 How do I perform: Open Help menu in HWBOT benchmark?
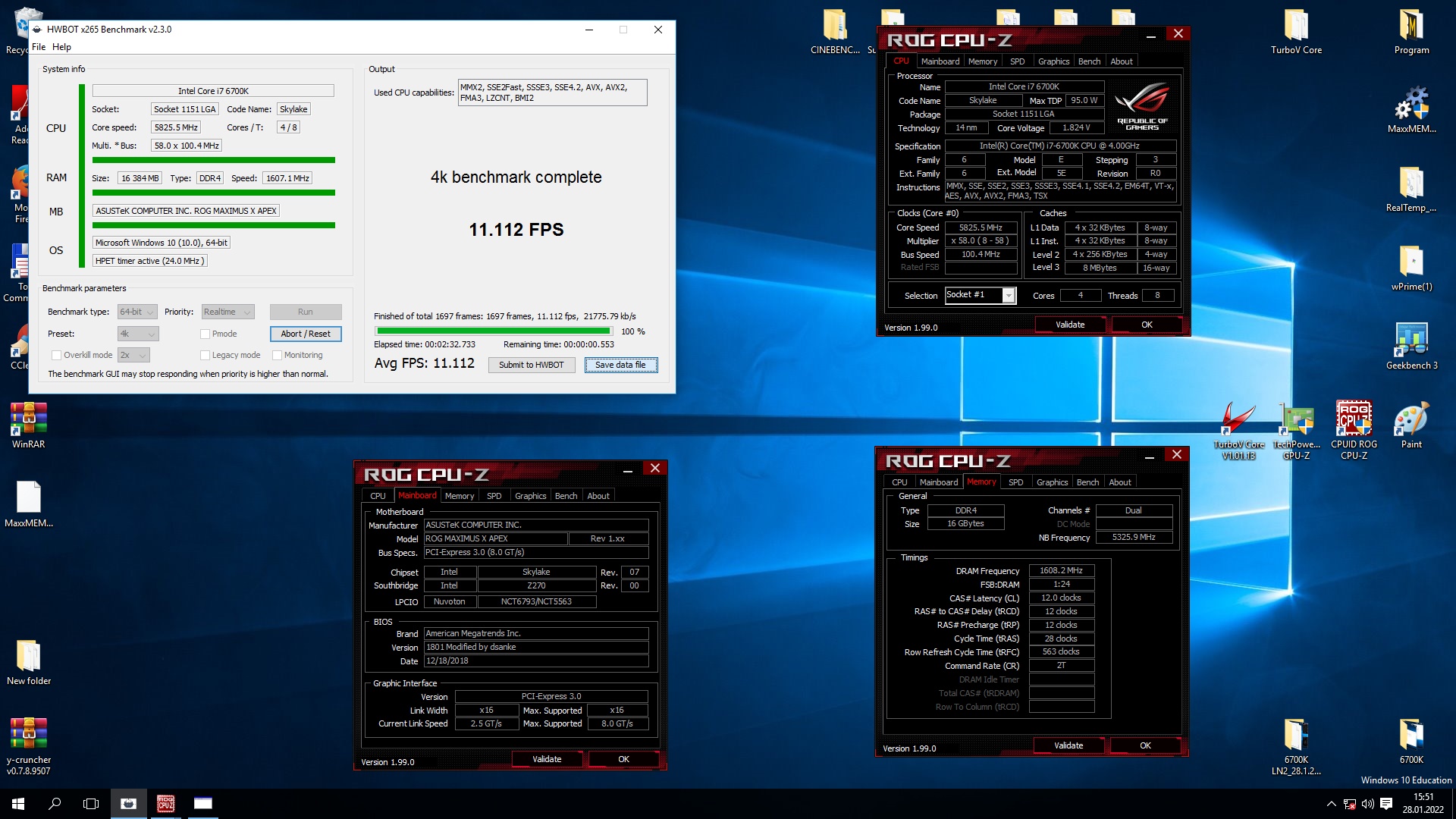[61, 47]
